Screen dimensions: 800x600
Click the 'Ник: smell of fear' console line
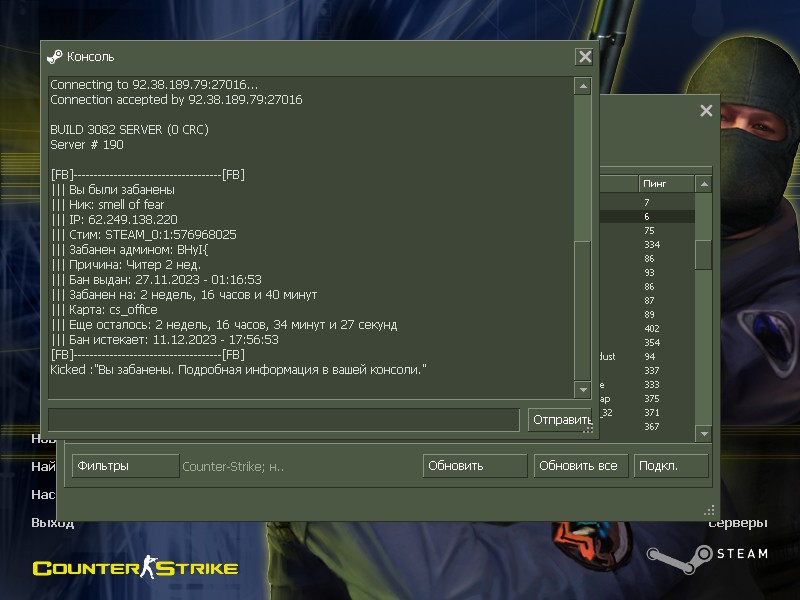click(x=108, y=205)
